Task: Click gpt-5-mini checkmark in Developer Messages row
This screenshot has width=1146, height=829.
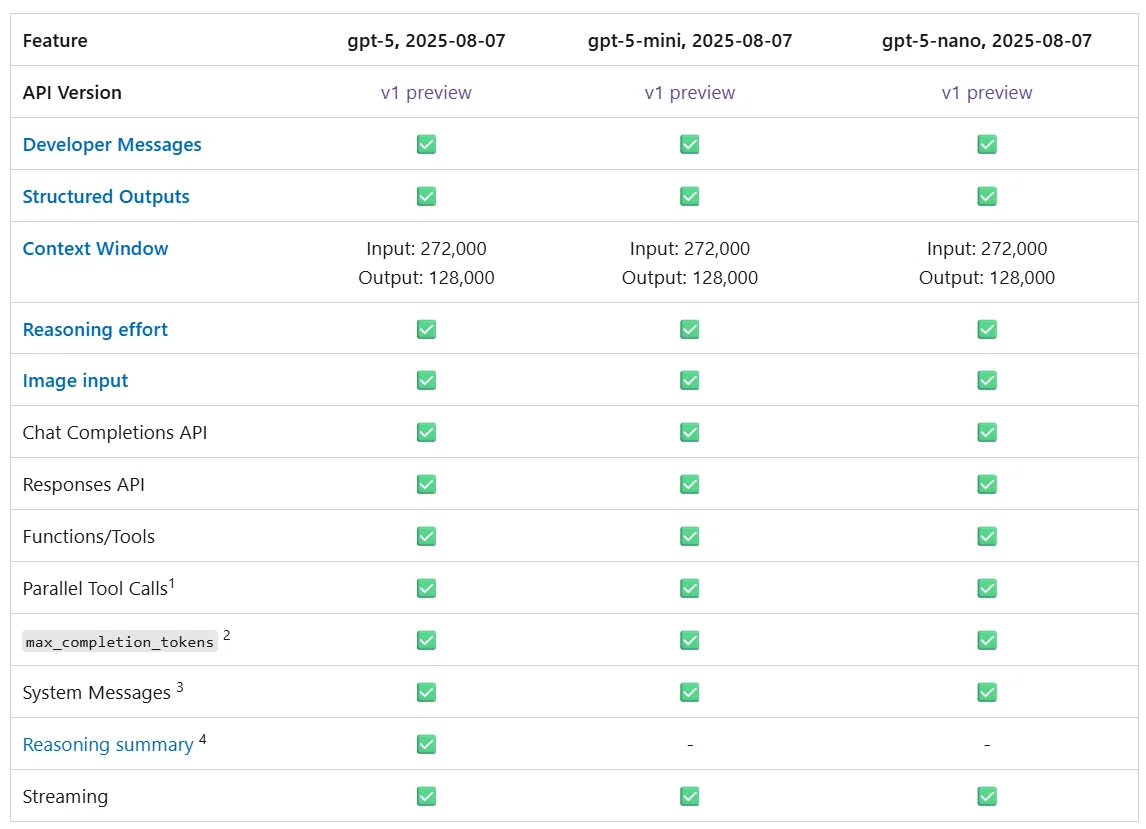Action: pyautogui.click(x=689, y=145)
